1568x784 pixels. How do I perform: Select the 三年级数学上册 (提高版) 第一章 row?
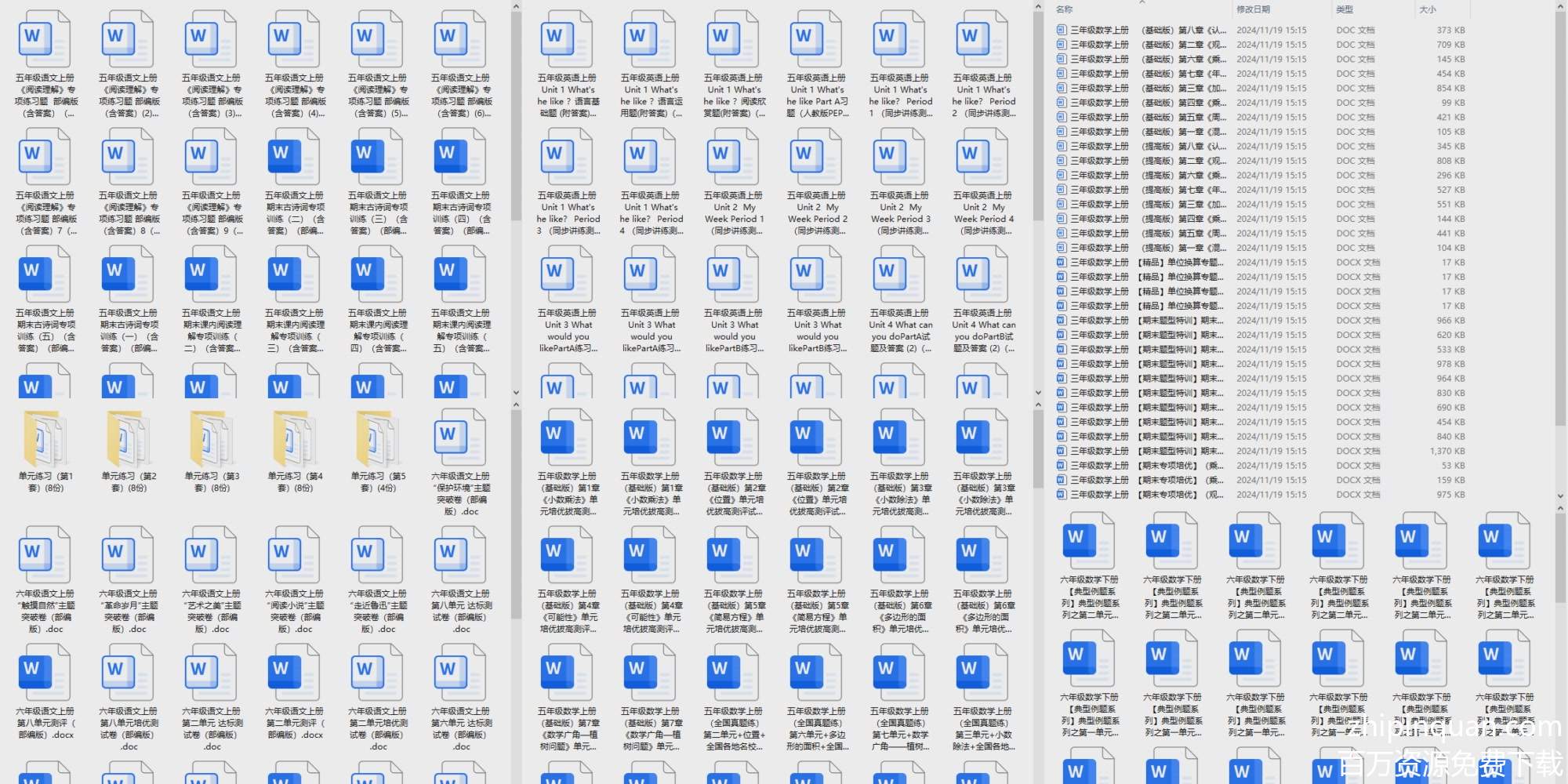coord(1261,248)
